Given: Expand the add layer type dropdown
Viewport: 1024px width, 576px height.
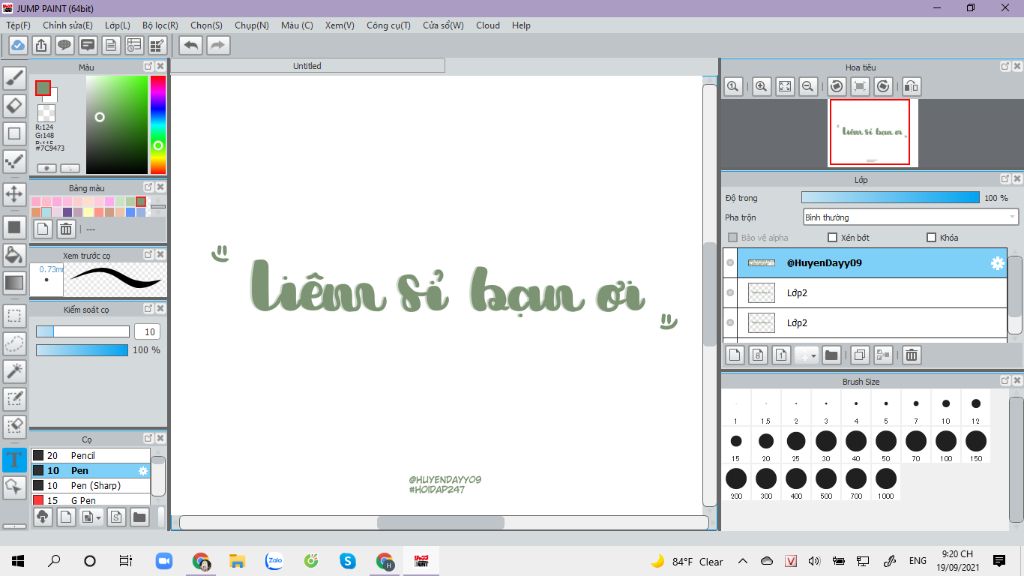Looking at the screenshot, I should [x=807, y=355].
